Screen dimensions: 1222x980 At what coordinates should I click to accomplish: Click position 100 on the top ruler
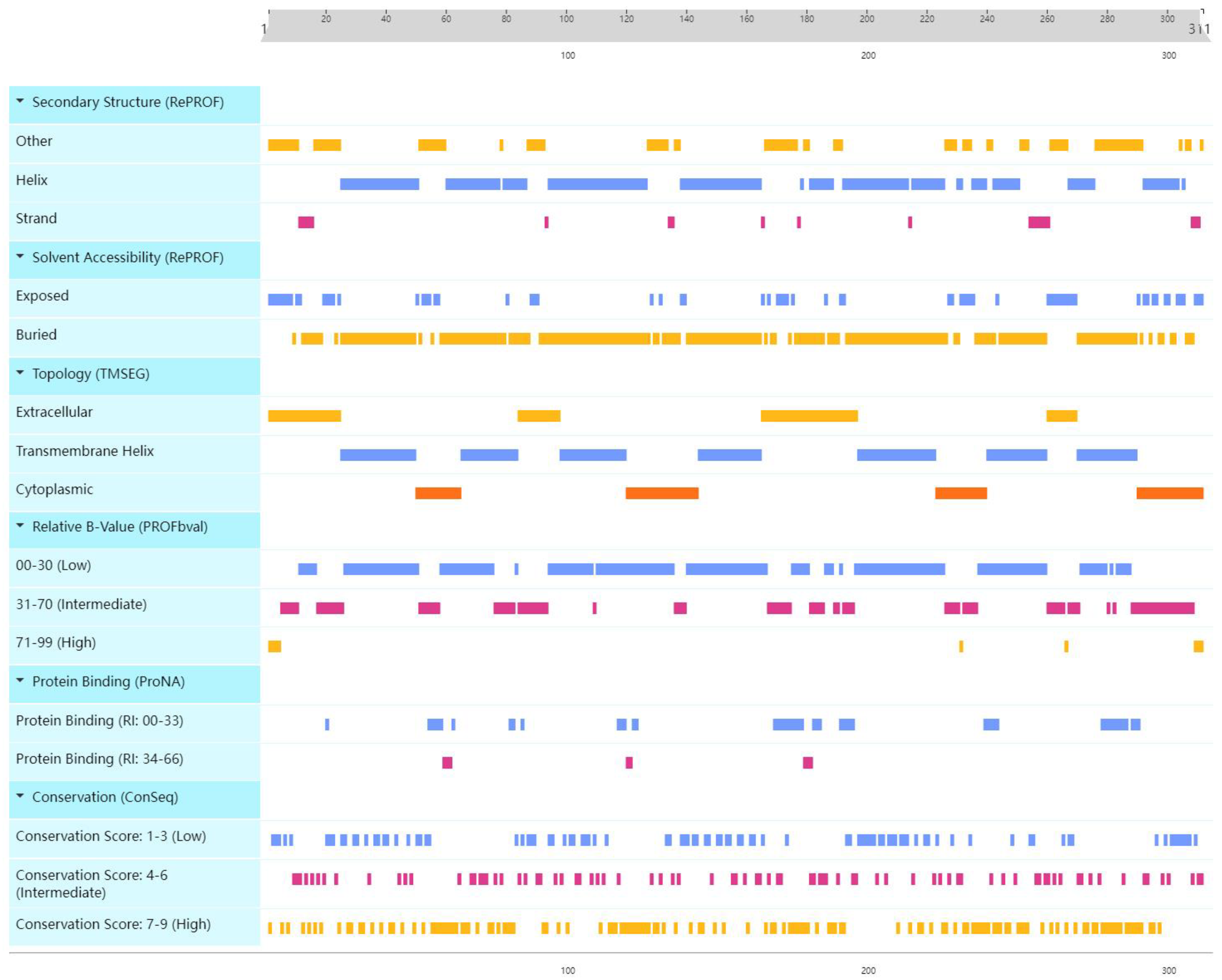[x=566, y=18]
